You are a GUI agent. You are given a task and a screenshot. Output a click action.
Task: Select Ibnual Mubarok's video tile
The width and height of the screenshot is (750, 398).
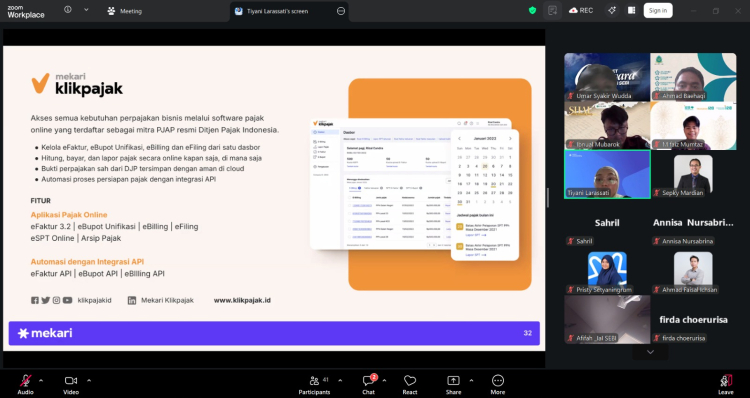click(607, 125)
